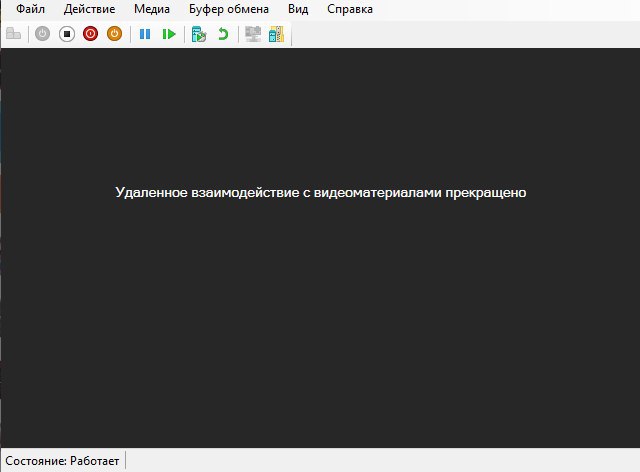Revert with the green undo arrow icon

[x=223, y=34]
